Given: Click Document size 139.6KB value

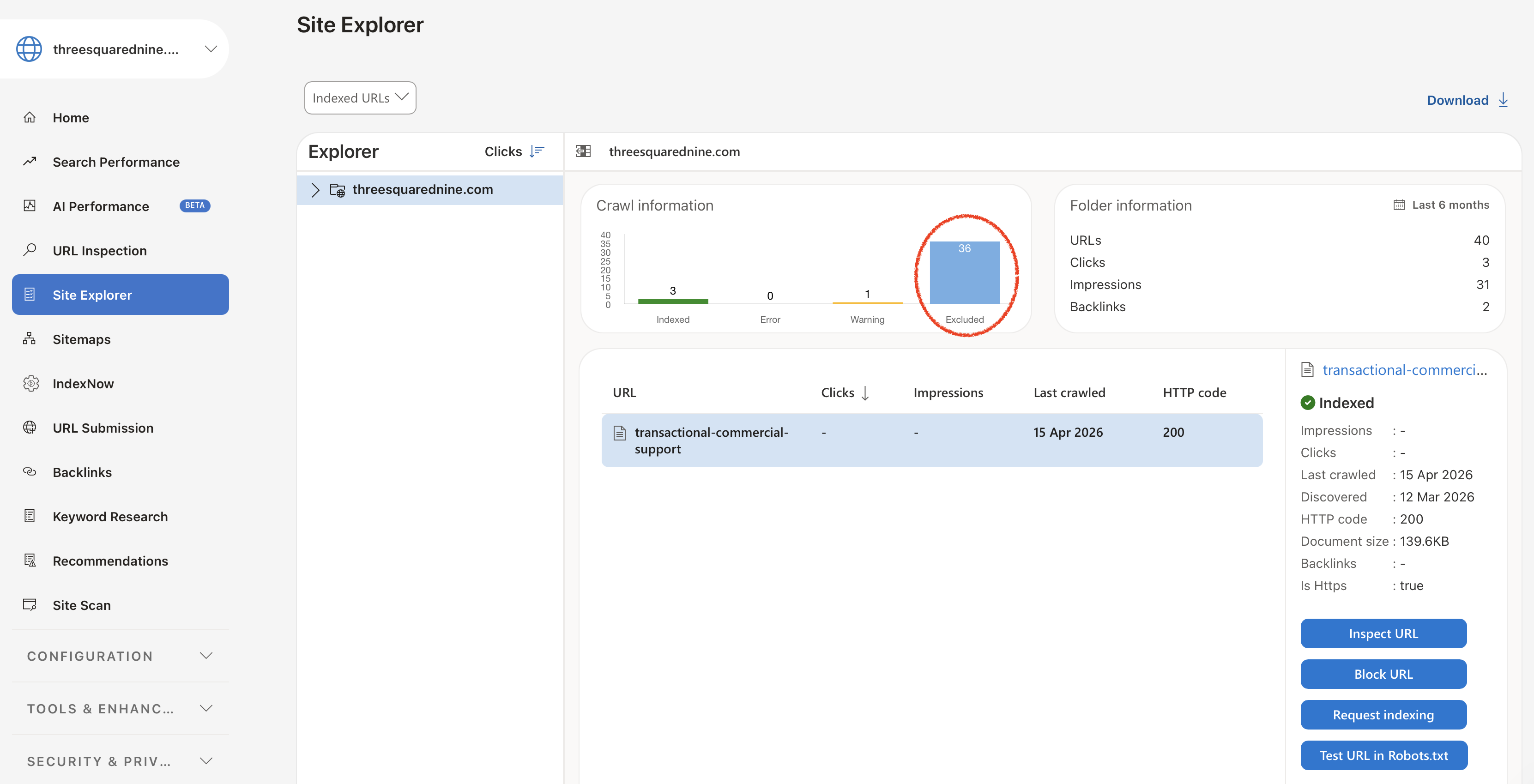Looking at the screenshot, I should (1424, 541).
